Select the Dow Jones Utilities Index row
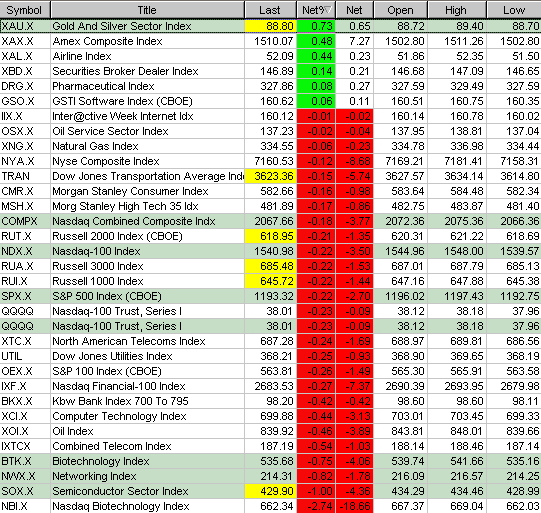 pyautogui.click(x=270, y=356)
